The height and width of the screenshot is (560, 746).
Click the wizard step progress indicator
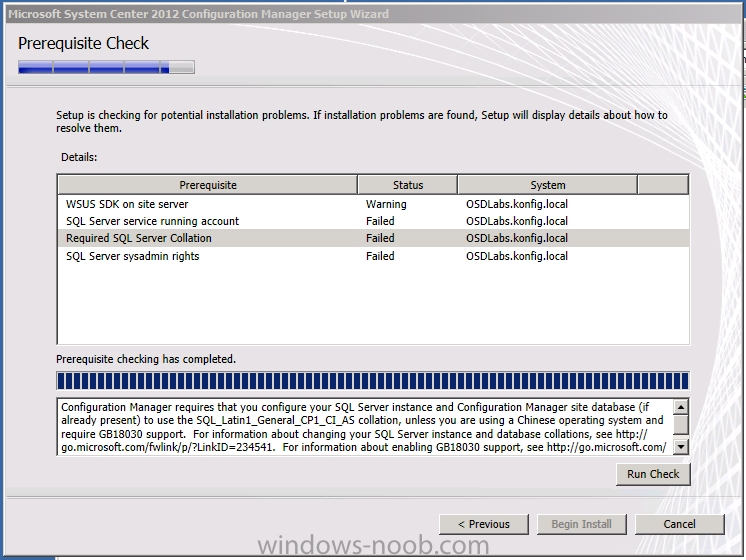tap(106, 67)
